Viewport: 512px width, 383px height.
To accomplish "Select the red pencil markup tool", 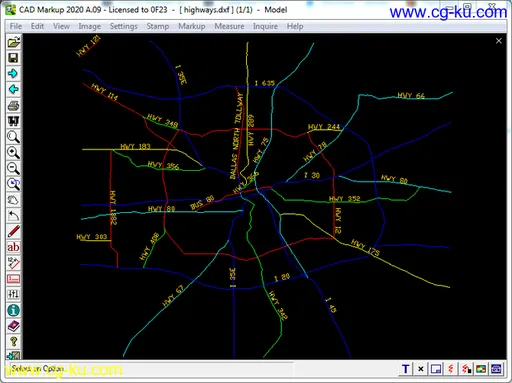I will 13,231.
